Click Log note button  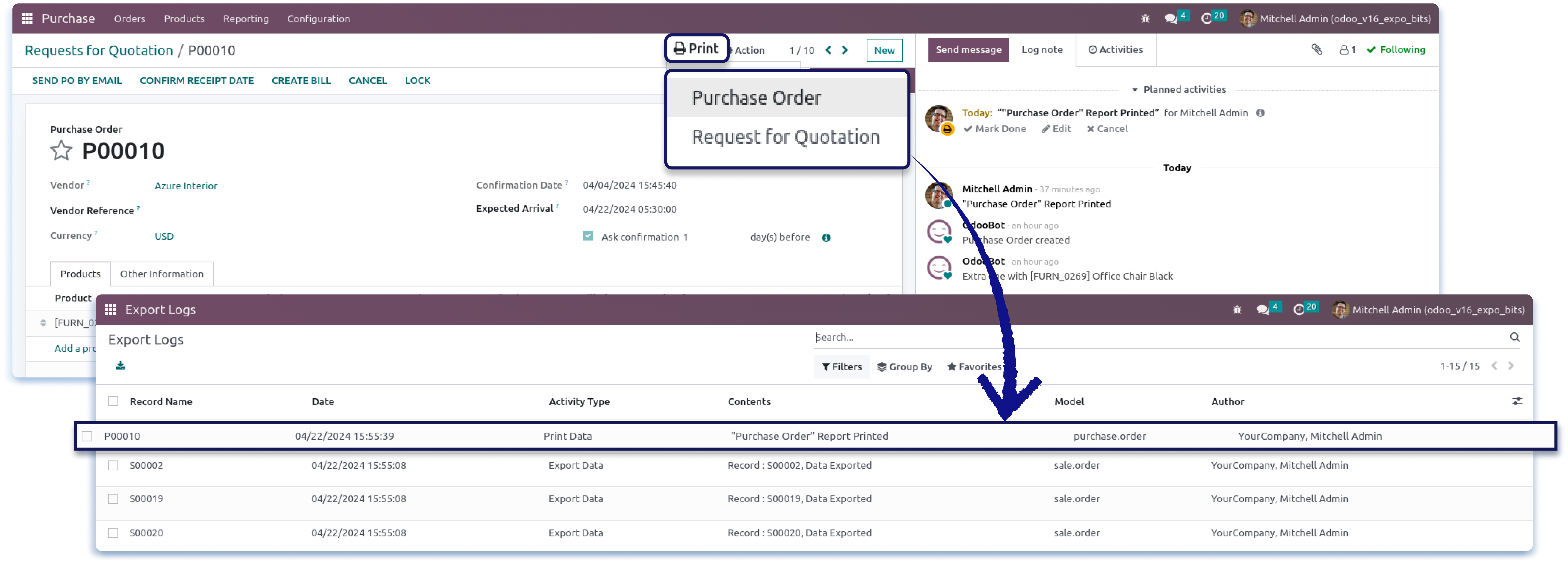pos(1042,50)
